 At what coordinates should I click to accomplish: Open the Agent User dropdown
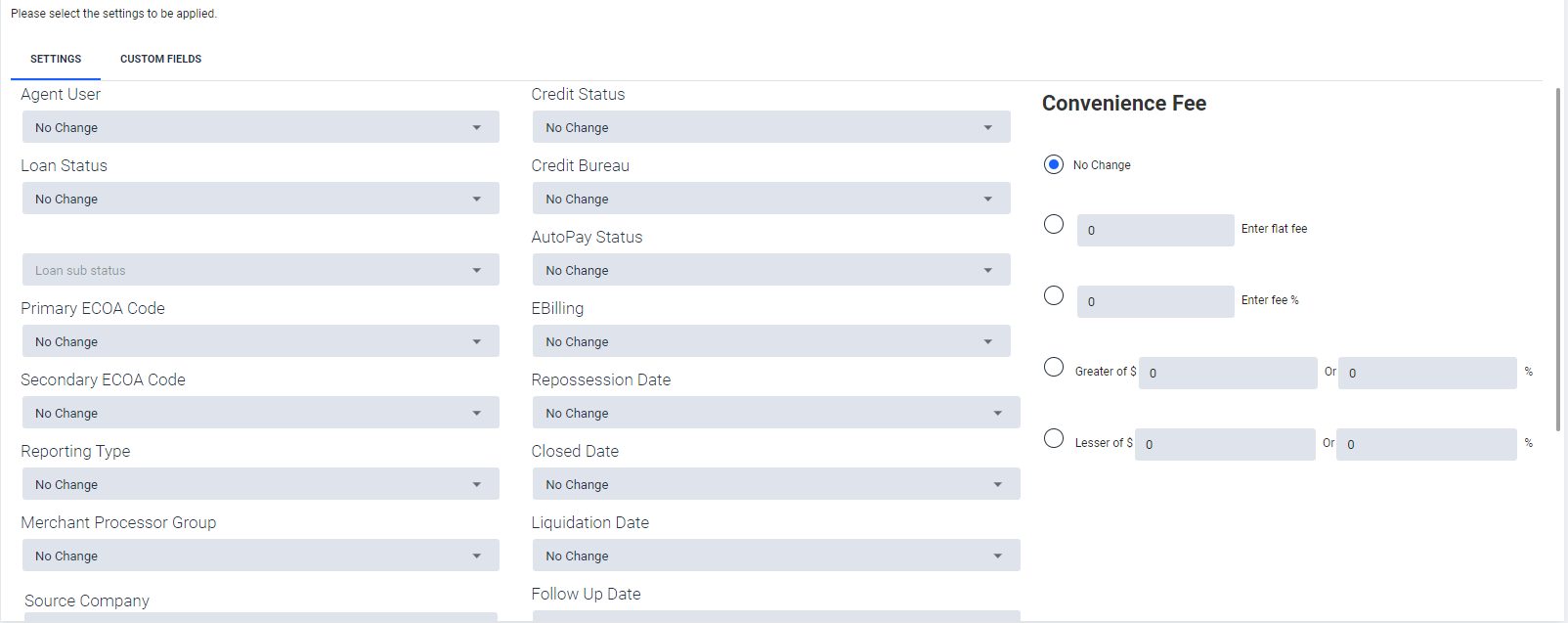pyautogui.click(x=260, y=127)
